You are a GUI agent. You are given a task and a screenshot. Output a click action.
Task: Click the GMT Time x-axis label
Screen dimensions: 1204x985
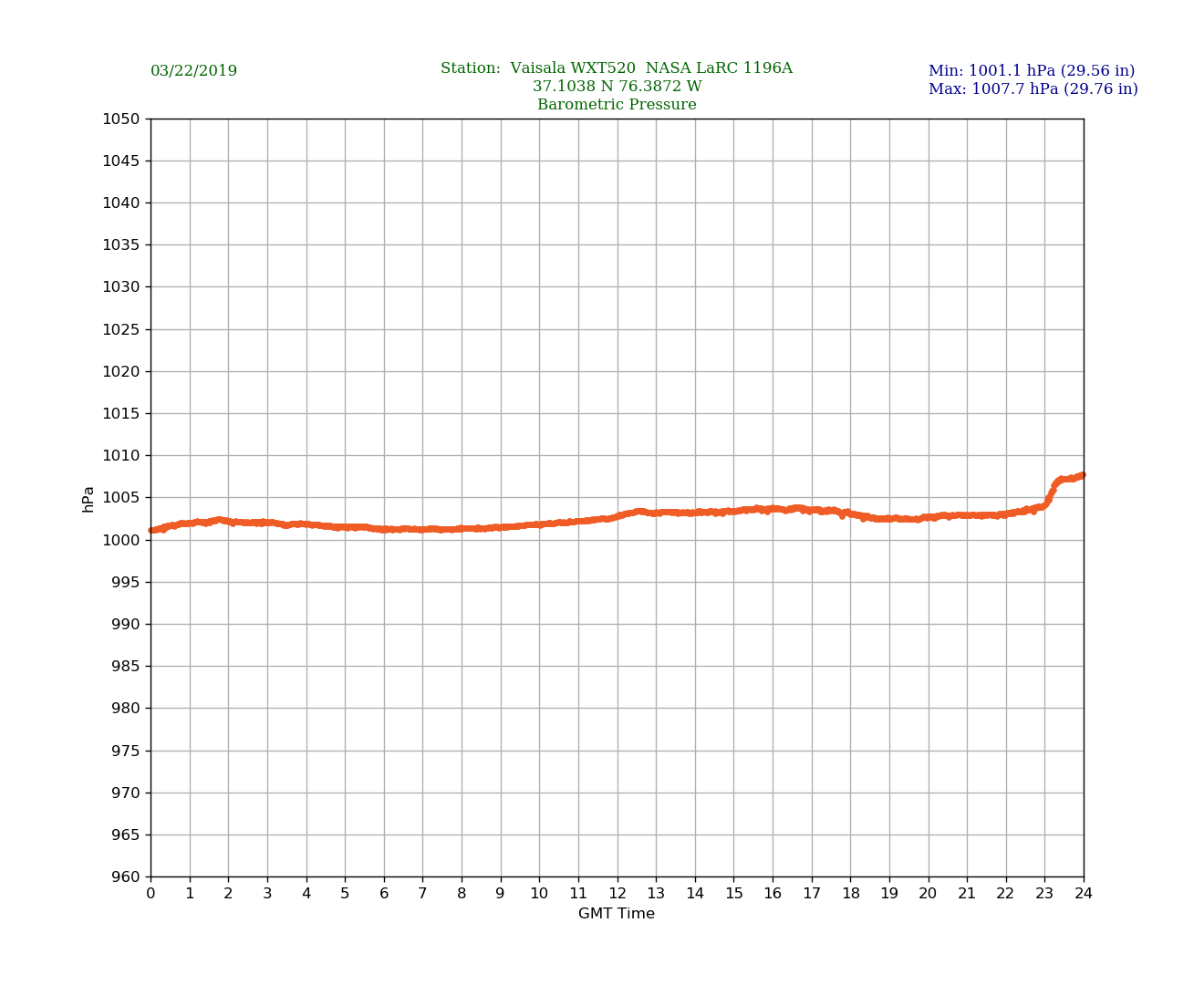point(616,914)
